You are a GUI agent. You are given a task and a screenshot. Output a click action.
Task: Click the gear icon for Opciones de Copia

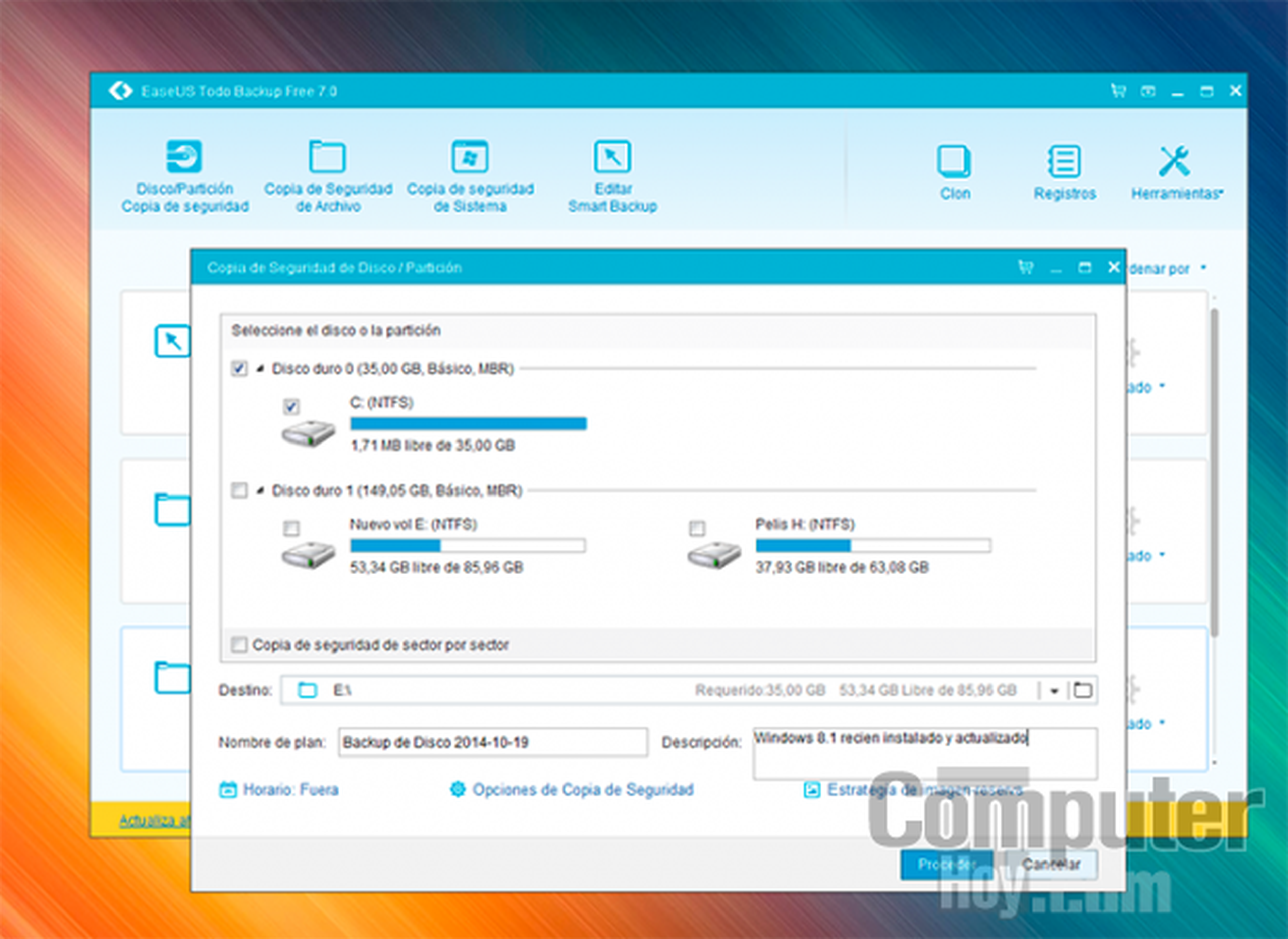(458, 789)
